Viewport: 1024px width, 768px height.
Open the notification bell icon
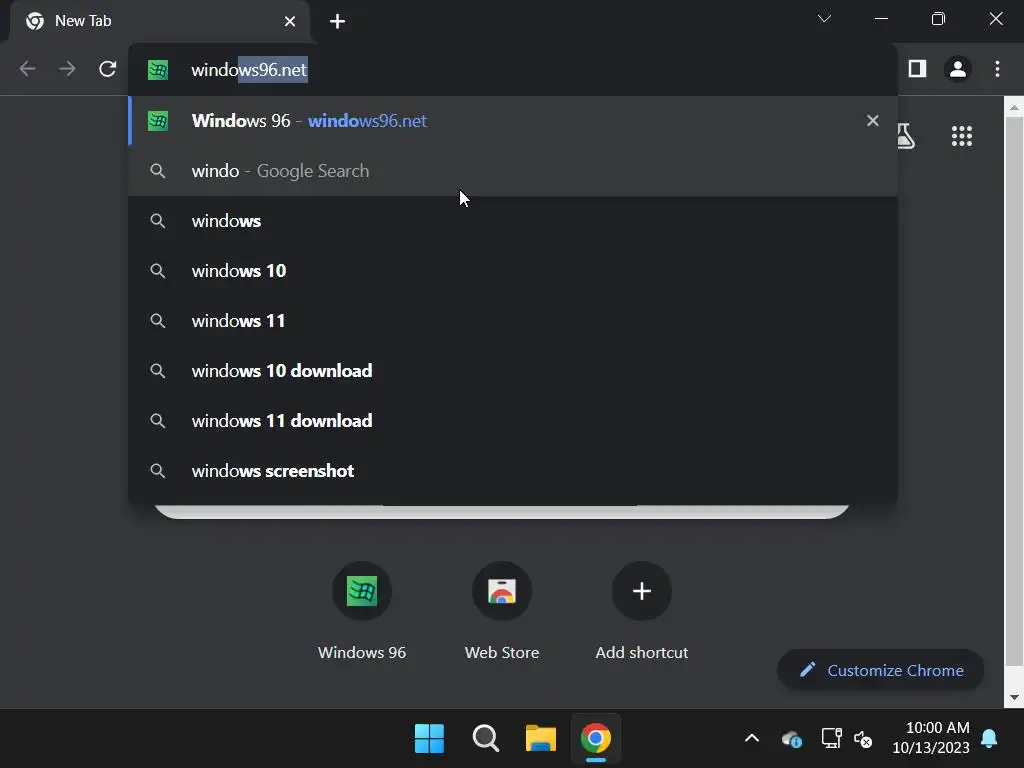989,738
